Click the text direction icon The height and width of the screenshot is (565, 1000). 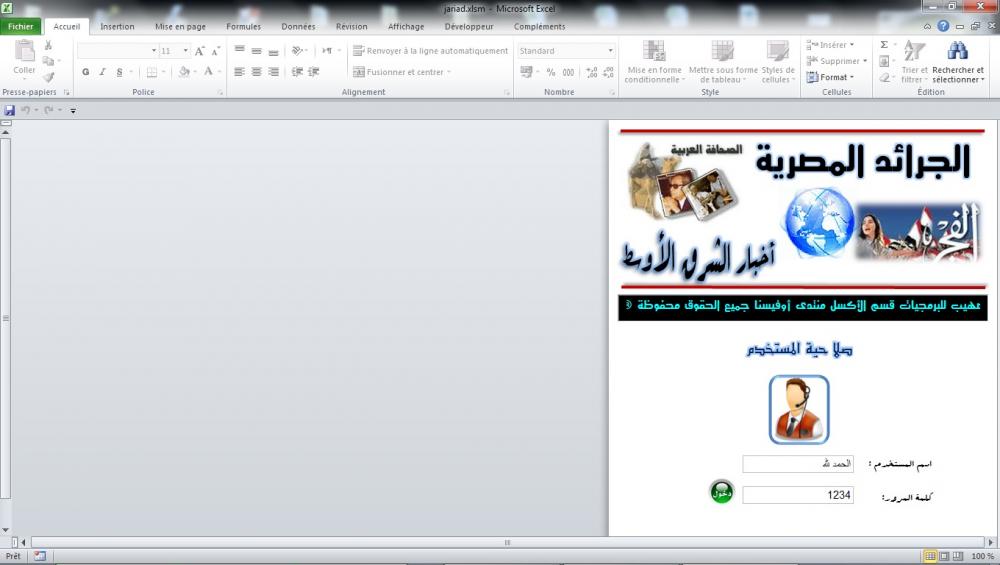click(x=327, y=50)
